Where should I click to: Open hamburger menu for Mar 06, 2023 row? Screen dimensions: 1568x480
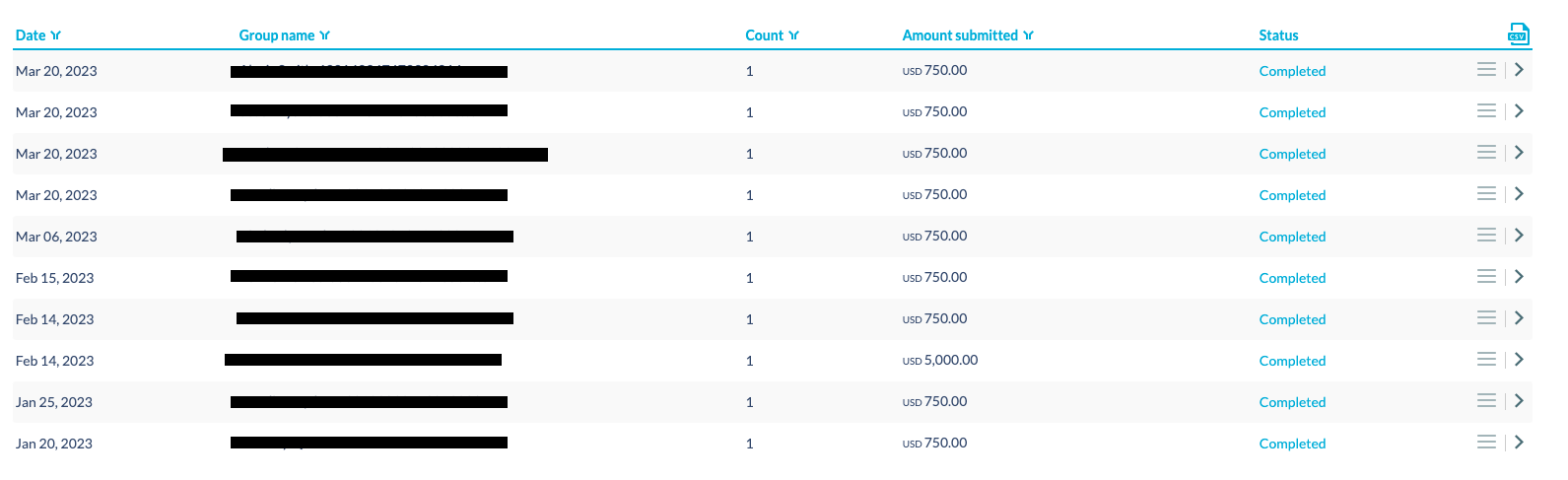click(1486, 236)
